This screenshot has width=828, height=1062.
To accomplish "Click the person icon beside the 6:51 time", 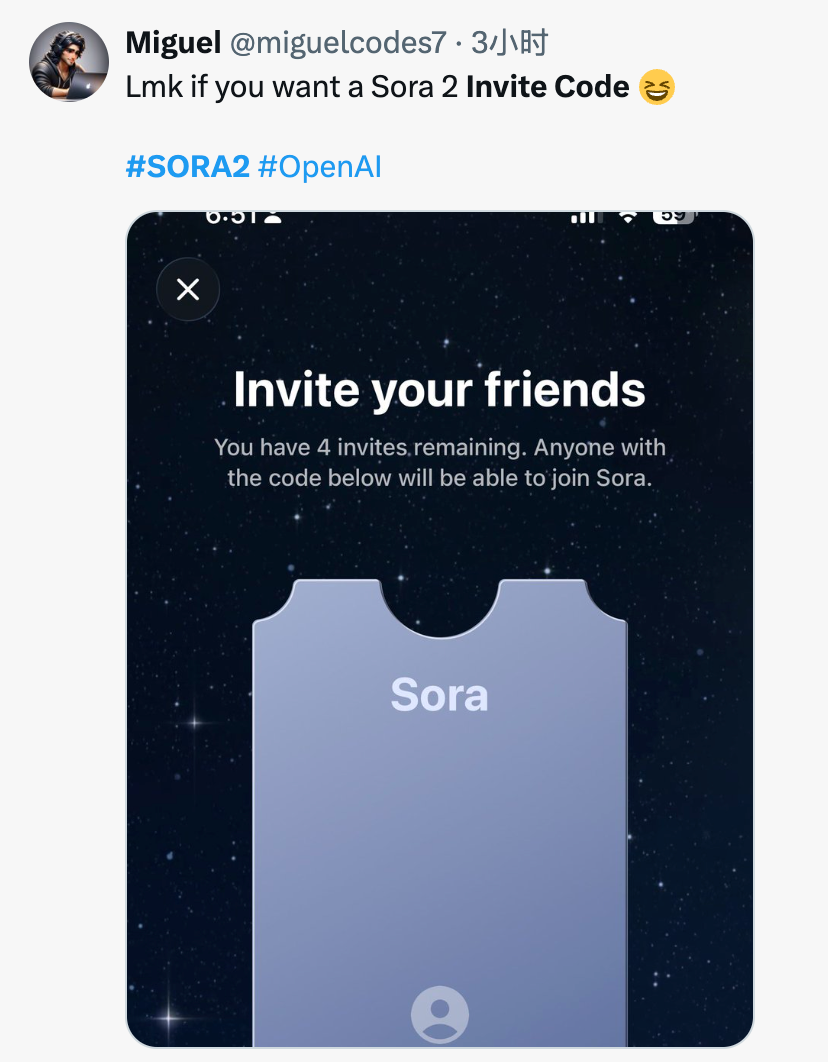I will click(x=273, y=216).
